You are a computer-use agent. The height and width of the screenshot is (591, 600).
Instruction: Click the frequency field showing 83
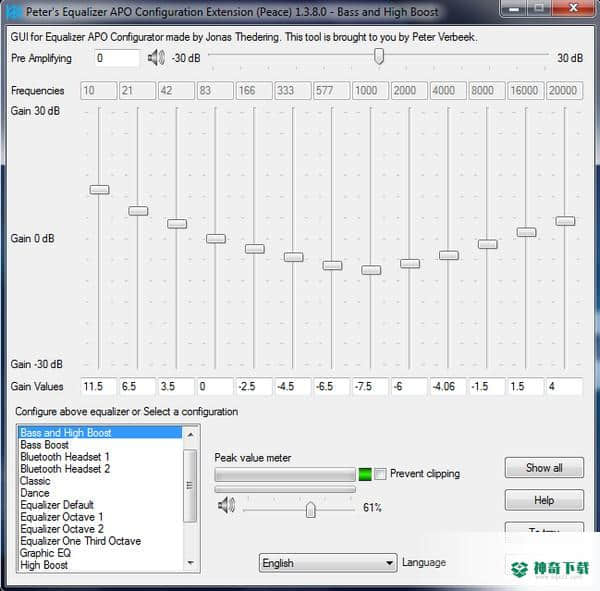pos(215,91)
